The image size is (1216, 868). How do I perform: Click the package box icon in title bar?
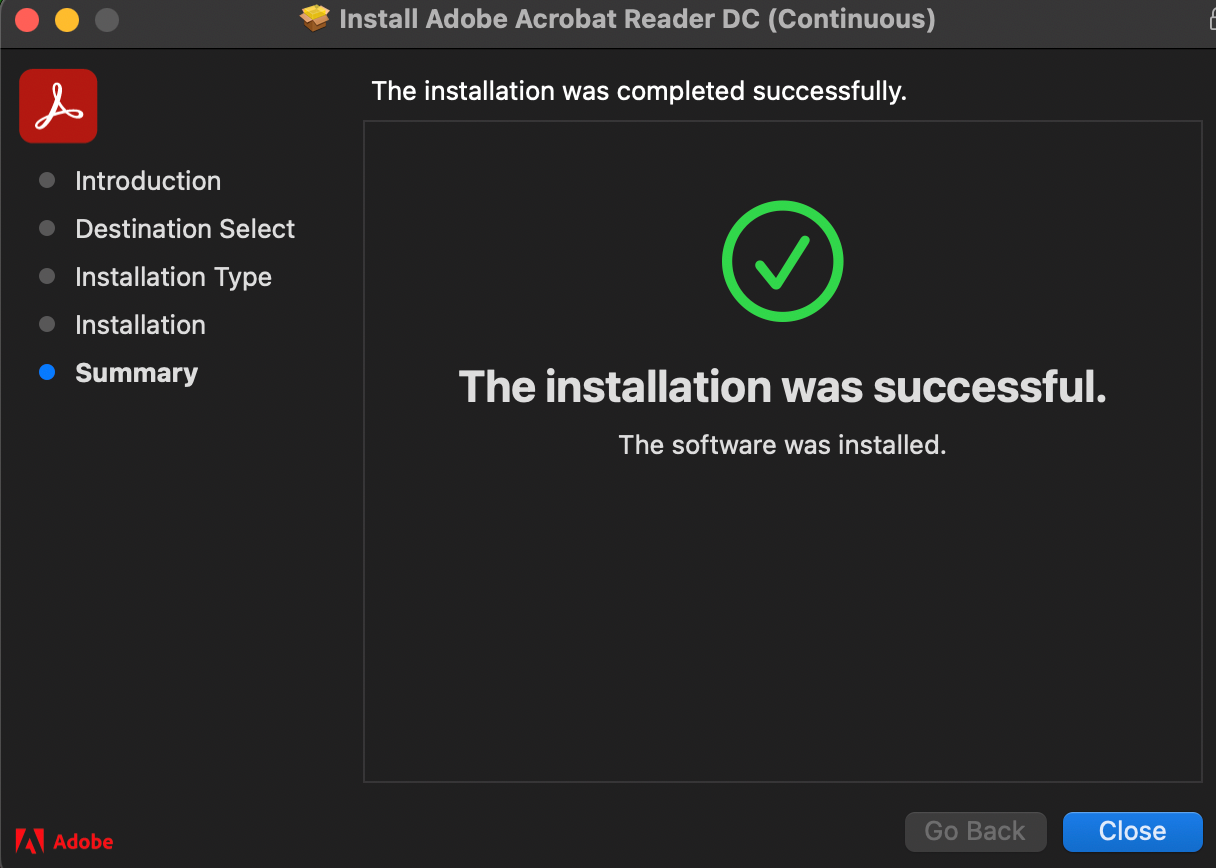[x=315, y=19]
